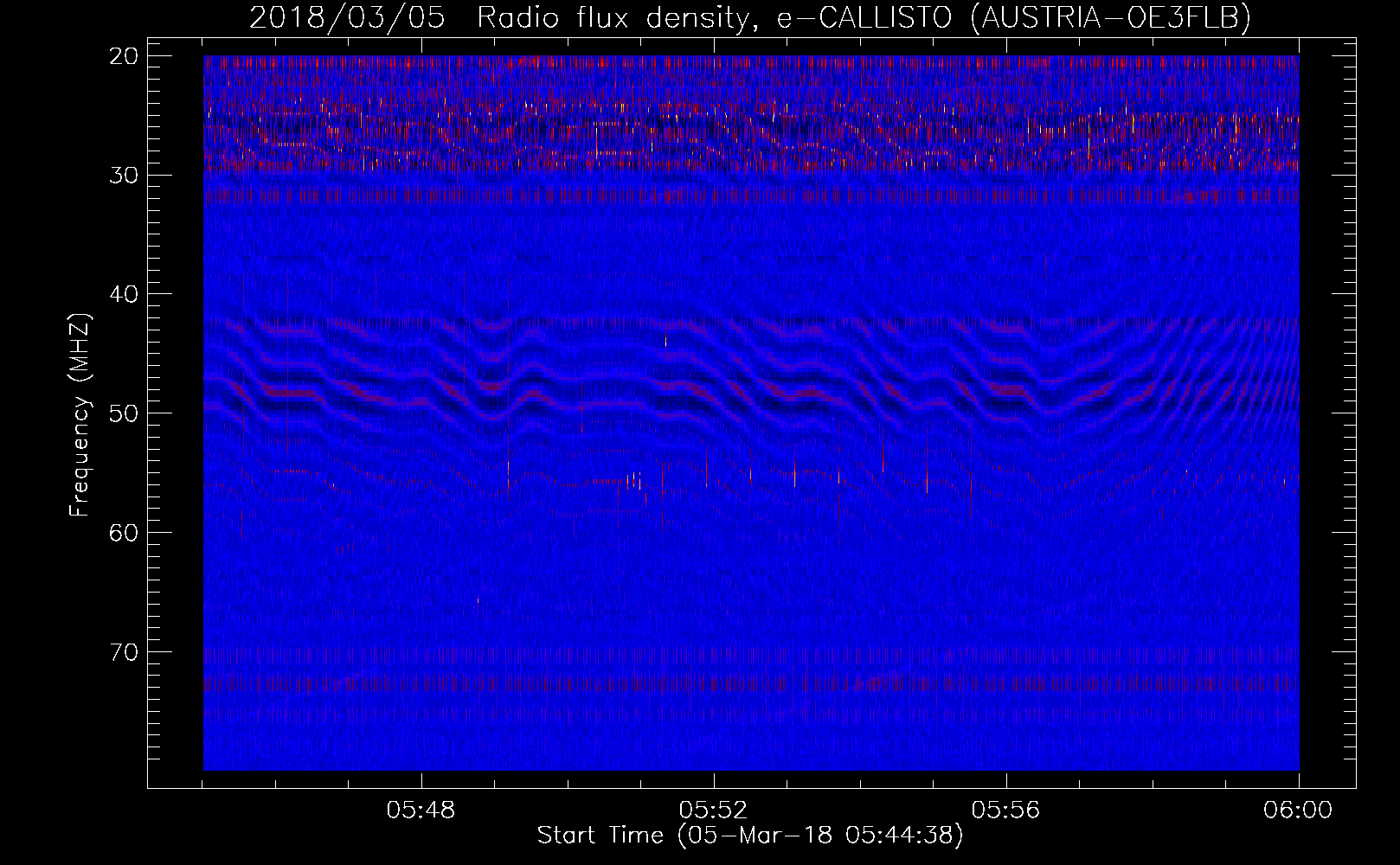Click the 20 frequency tick label
Screen dimensions: 1400x865
click(x=125, y=56)
